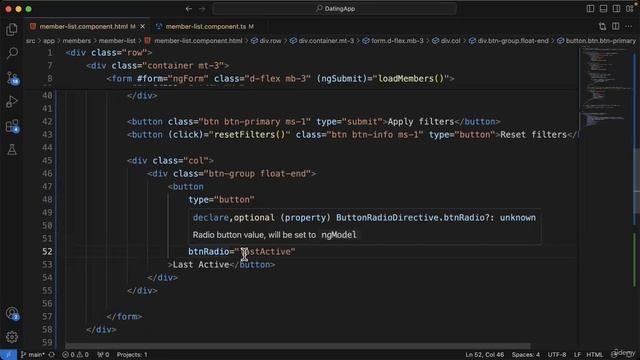The image size is (640, 360).
Task: Click the main branch status item
Action: [x=33, y=354]
